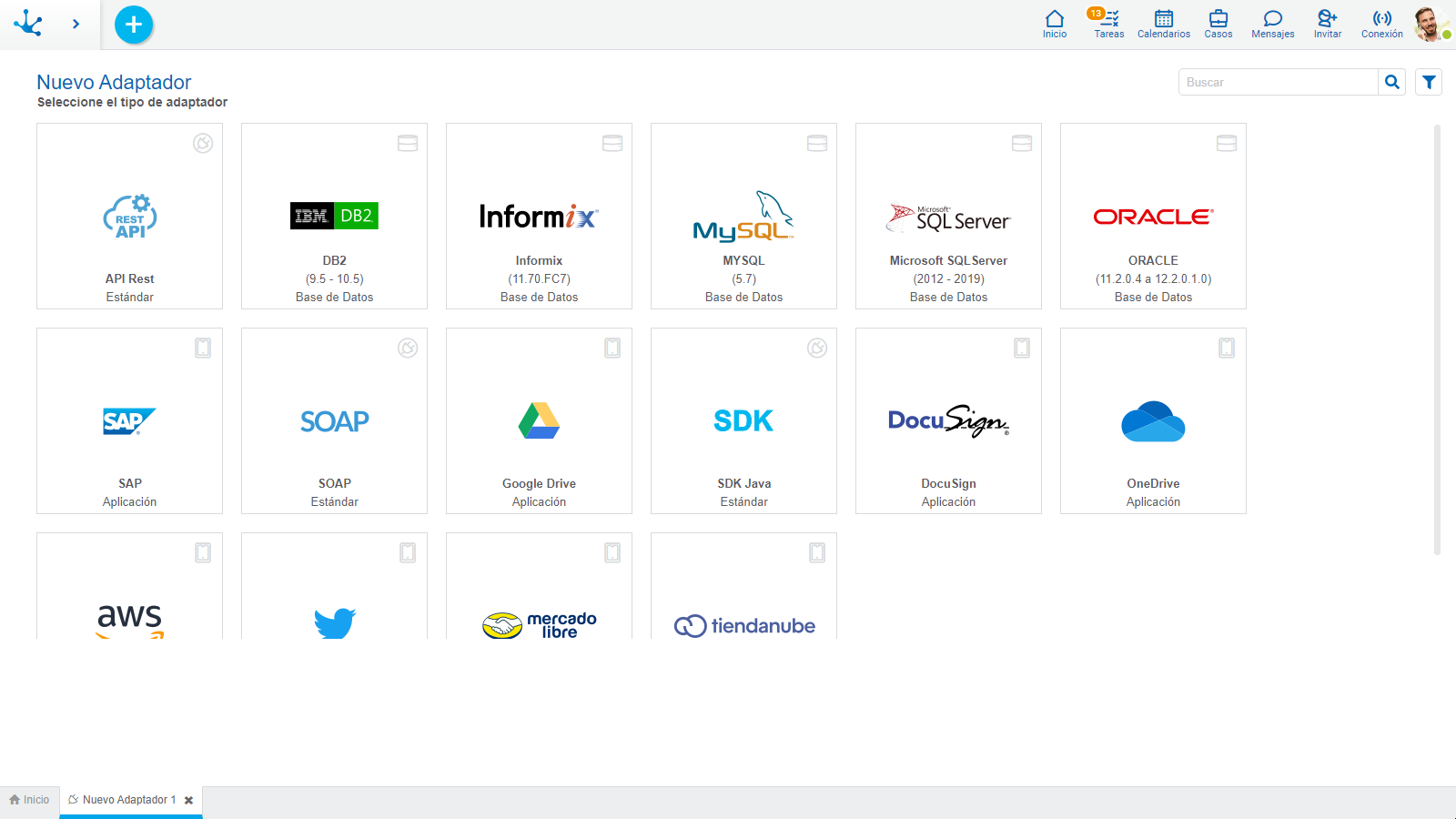Click the 'Google Drive' card label
This screenshot has width=1456, height=819.
click(x=539, y=483)
